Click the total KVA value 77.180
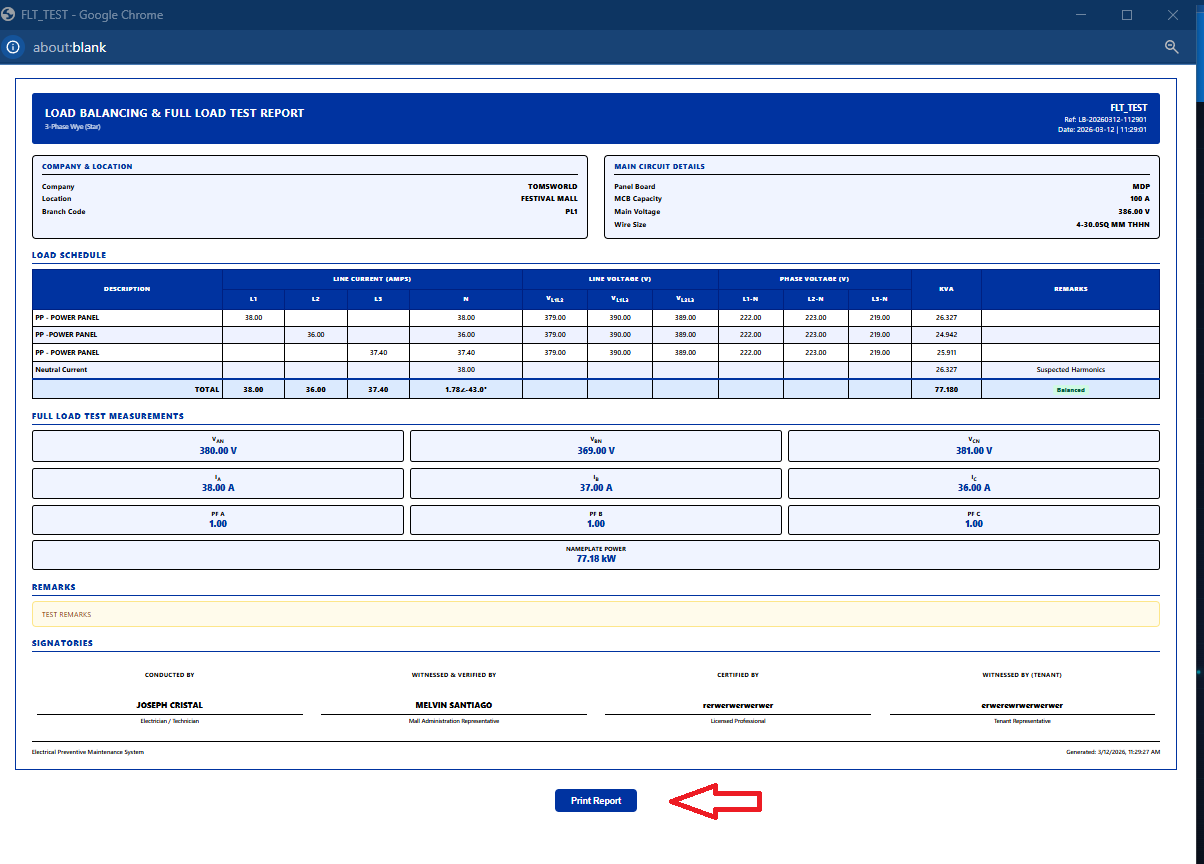This screenshot has width=1204, height=864. [x=946, y=390]
